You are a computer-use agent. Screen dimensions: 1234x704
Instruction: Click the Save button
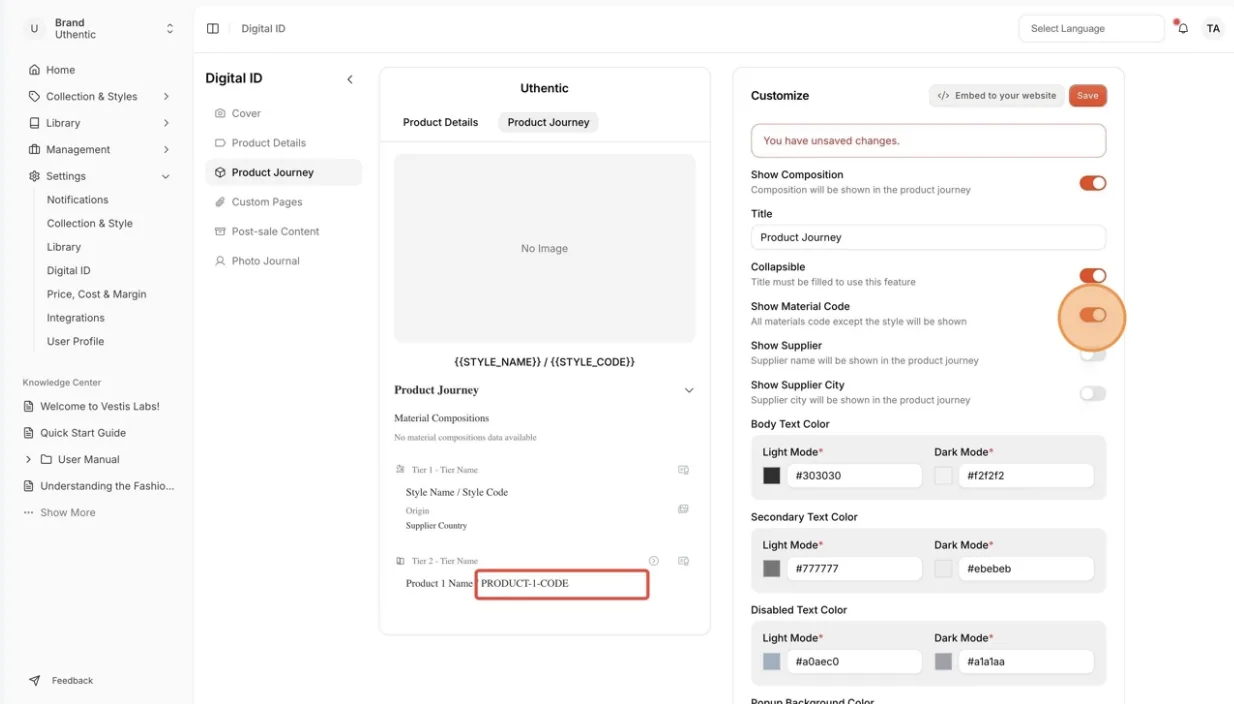pyautogui.click(x=1088, y=96)
